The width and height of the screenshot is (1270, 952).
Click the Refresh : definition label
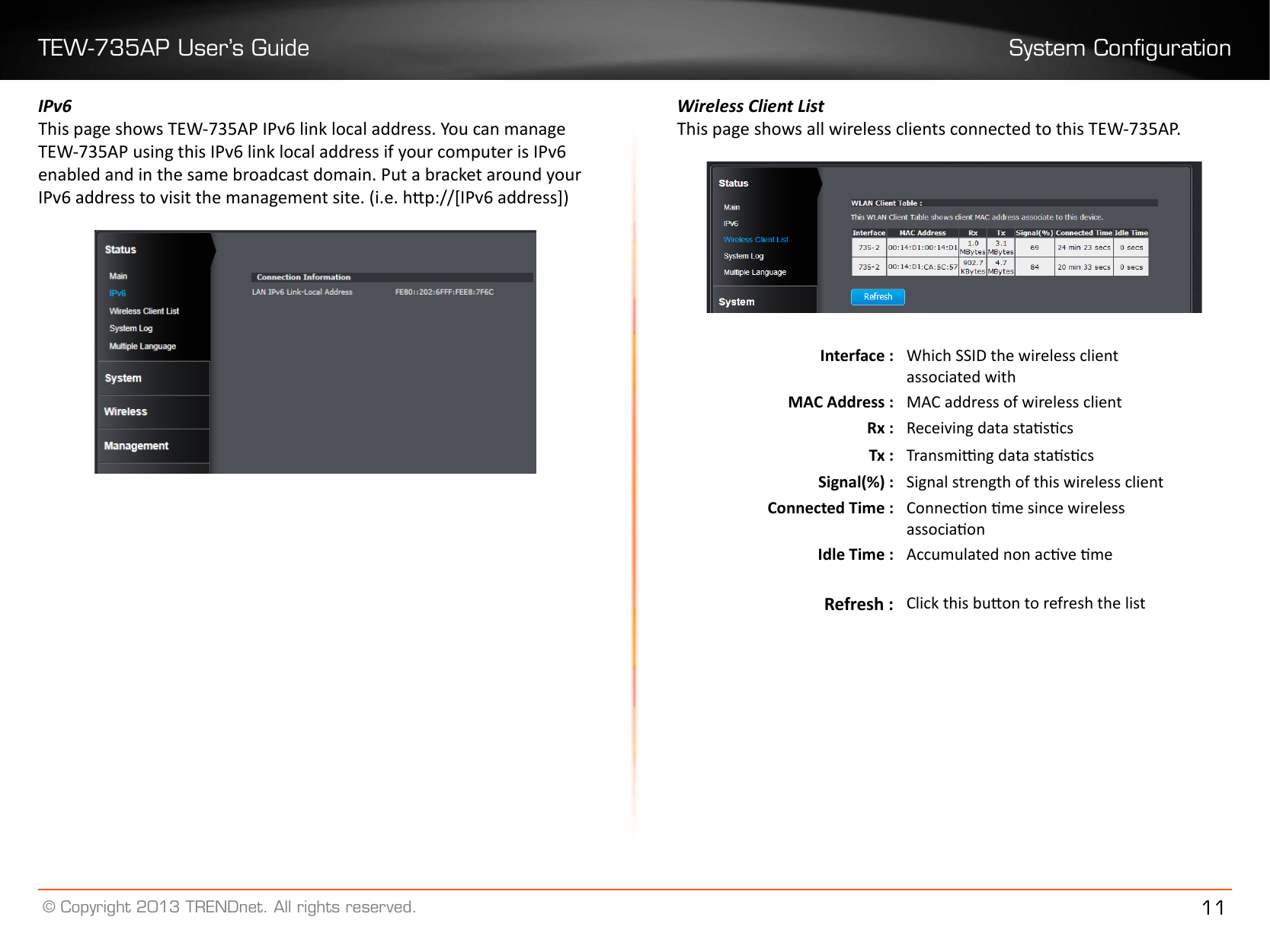(x=859, y=604)
